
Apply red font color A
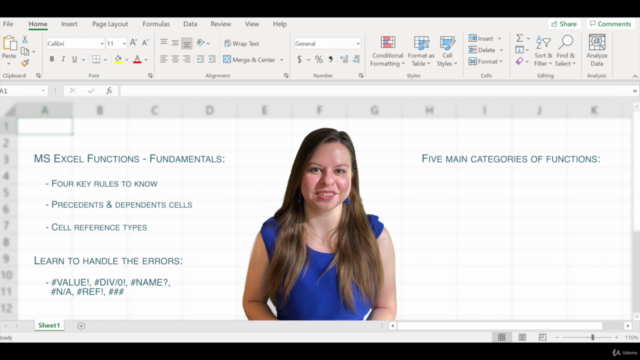coord(137,60)
